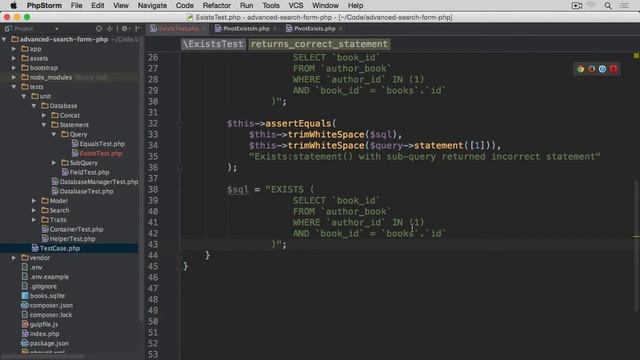Select TestCase.php file
This screenshot has height=360, width=640.
click(60, 248)
